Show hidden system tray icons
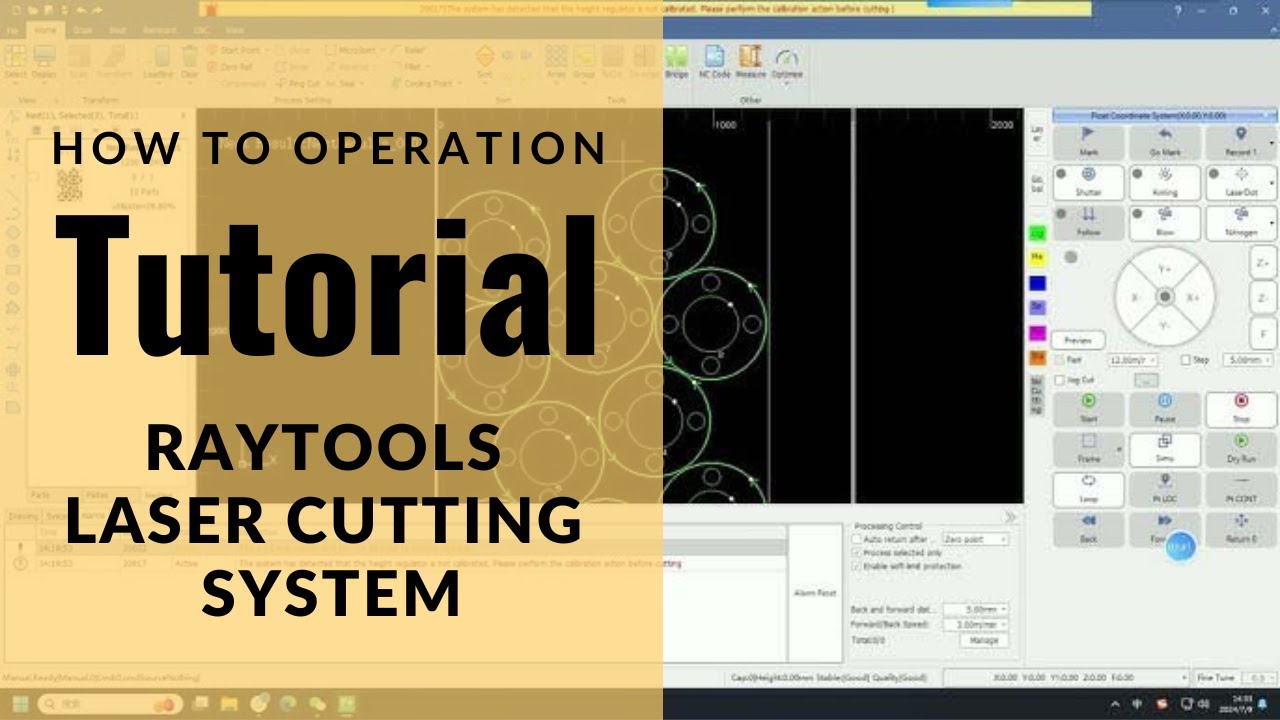The height and width of the screenshot is (720, 1280). (x=1115, y=704)
